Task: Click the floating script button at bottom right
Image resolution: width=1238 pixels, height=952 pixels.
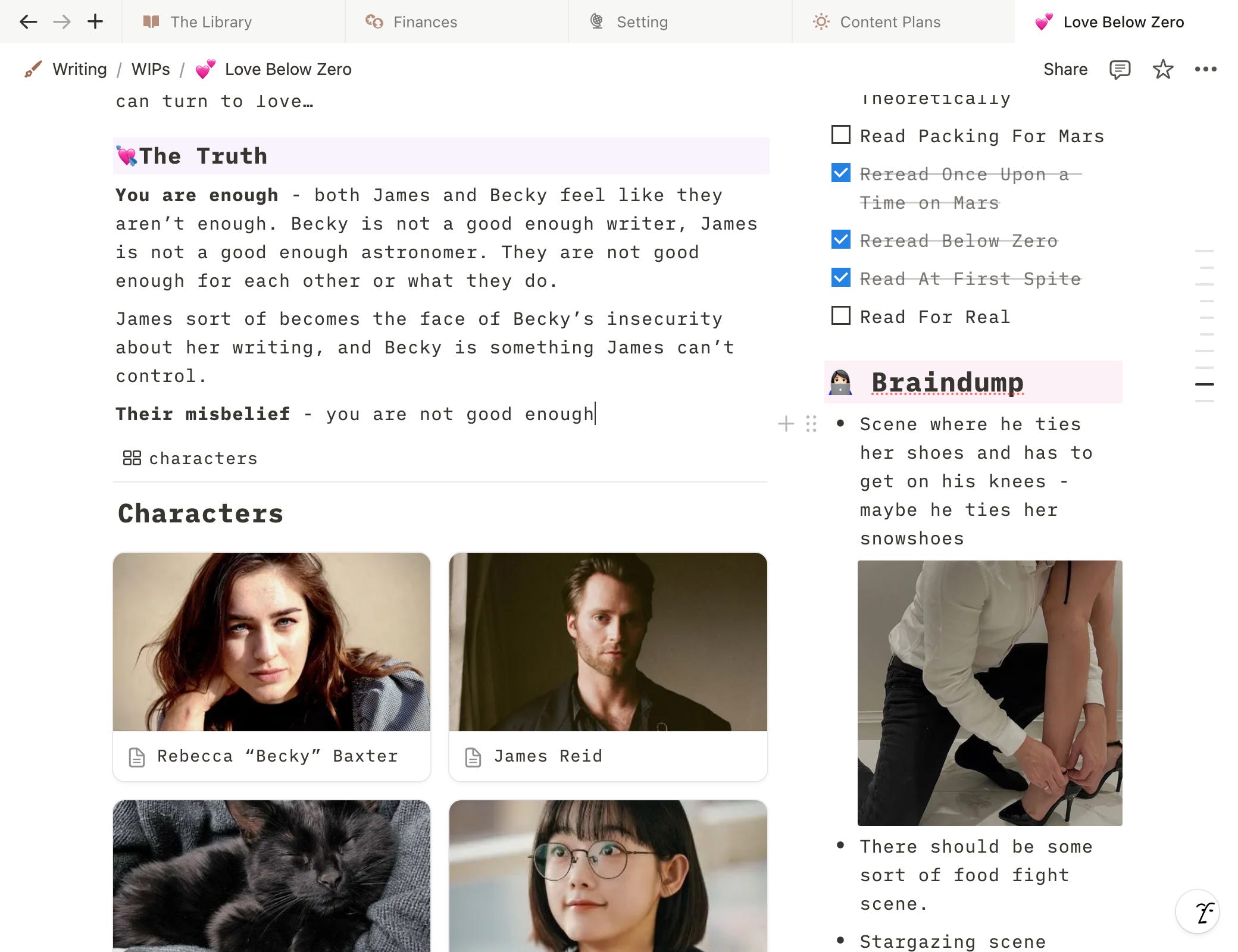Action: click(x=1197, y=912)
